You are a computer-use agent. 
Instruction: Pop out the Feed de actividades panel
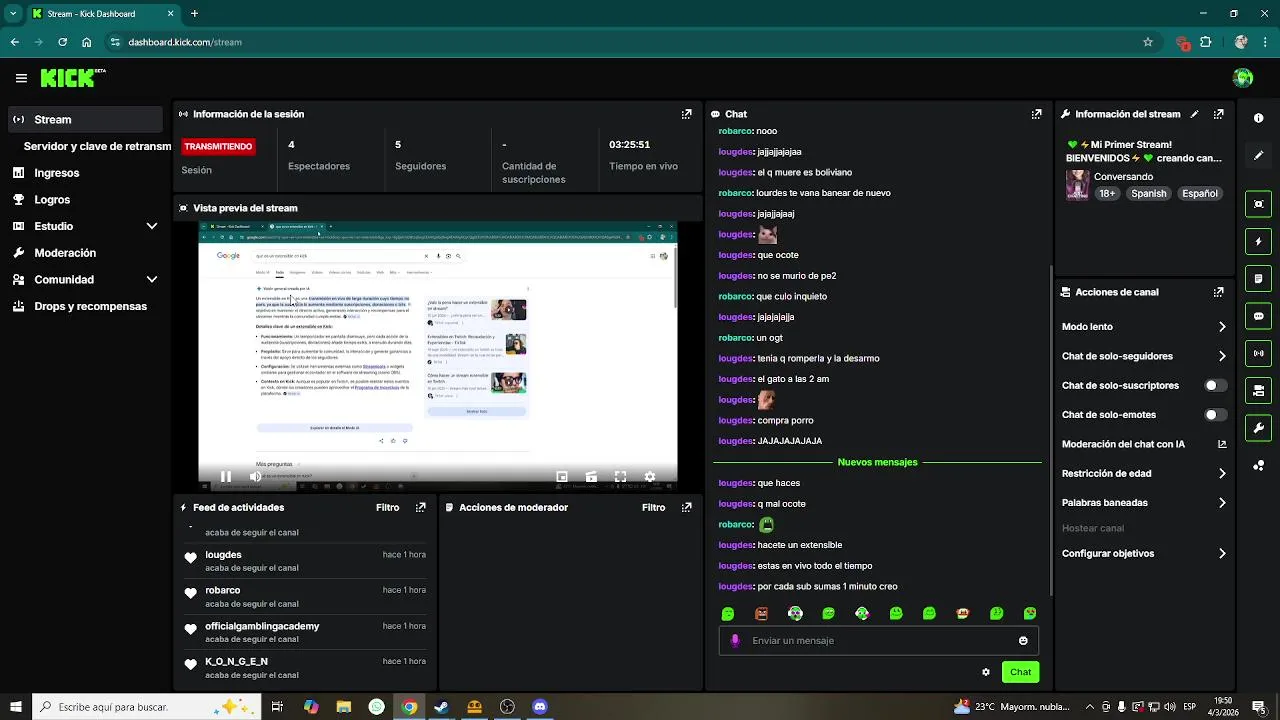pyautogui.click(x=420, y=507)
